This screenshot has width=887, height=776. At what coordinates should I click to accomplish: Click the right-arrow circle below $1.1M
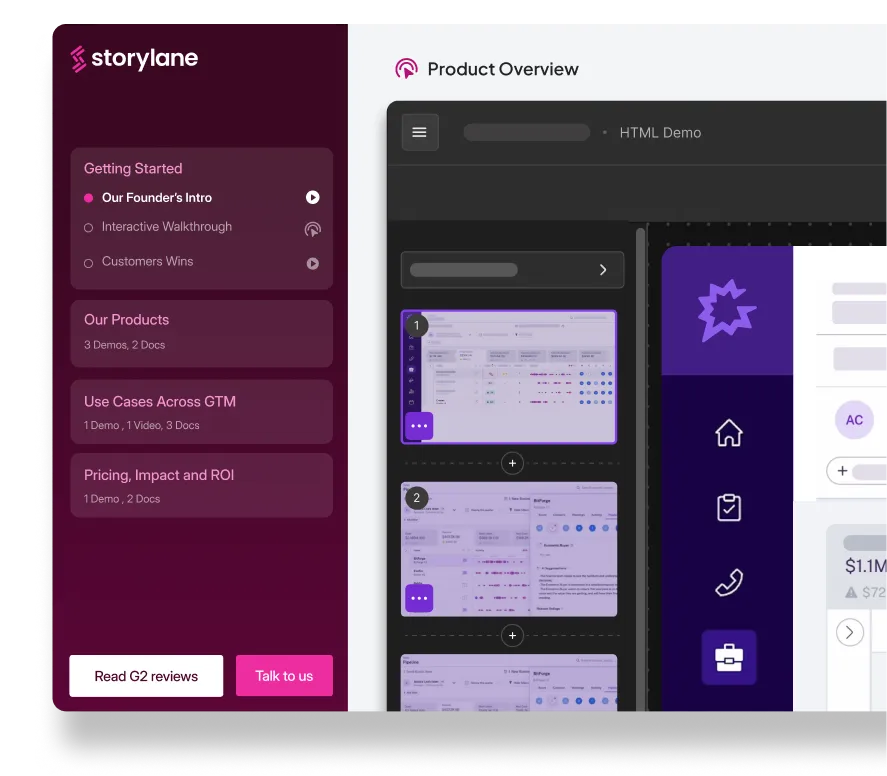[849, 632]
